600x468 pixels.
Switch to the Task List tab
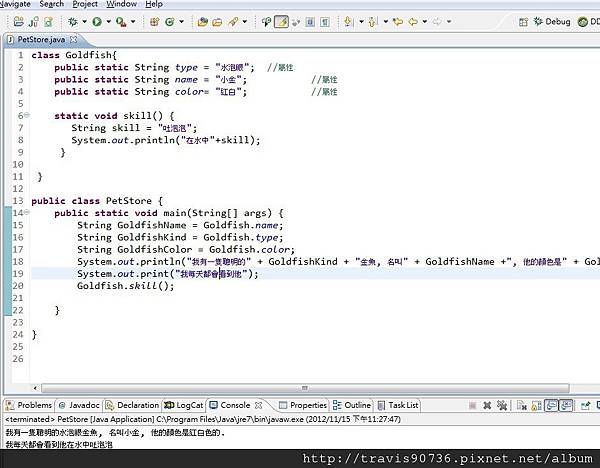[402, 405]
